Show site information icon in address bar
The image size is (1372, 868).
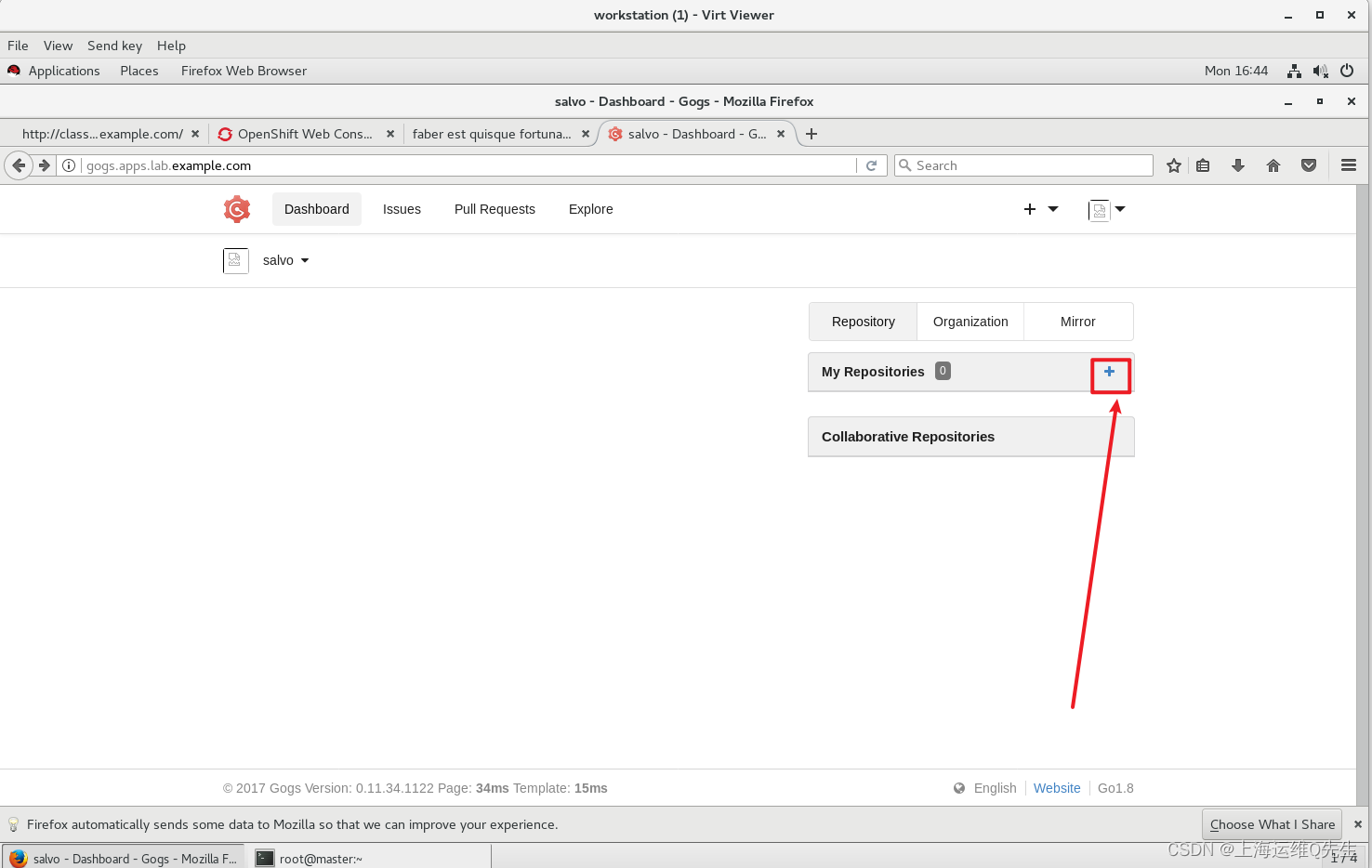click(x=69, y=165)
